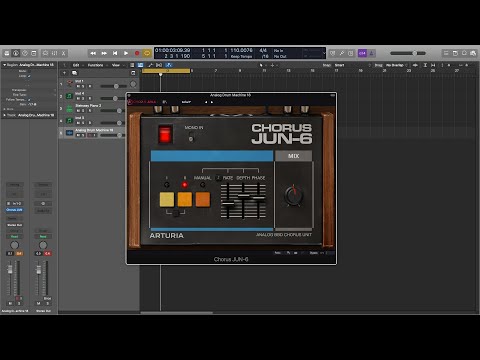Select the Inst 1 track icon
The height and width of the screenshot is (360, 480).
69,83
